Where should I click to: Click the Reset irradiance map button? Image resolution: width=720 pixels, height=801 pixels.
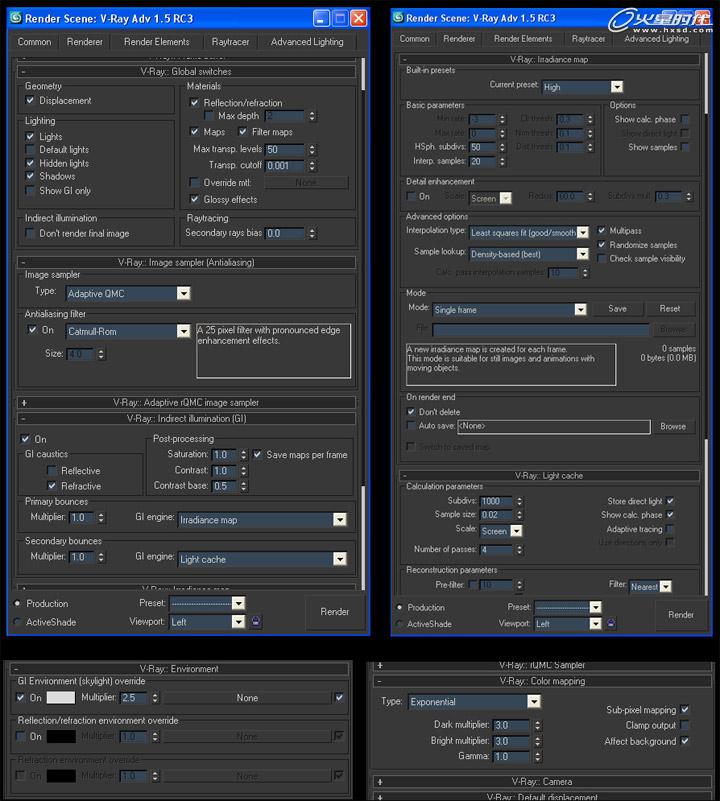point(669,309)
